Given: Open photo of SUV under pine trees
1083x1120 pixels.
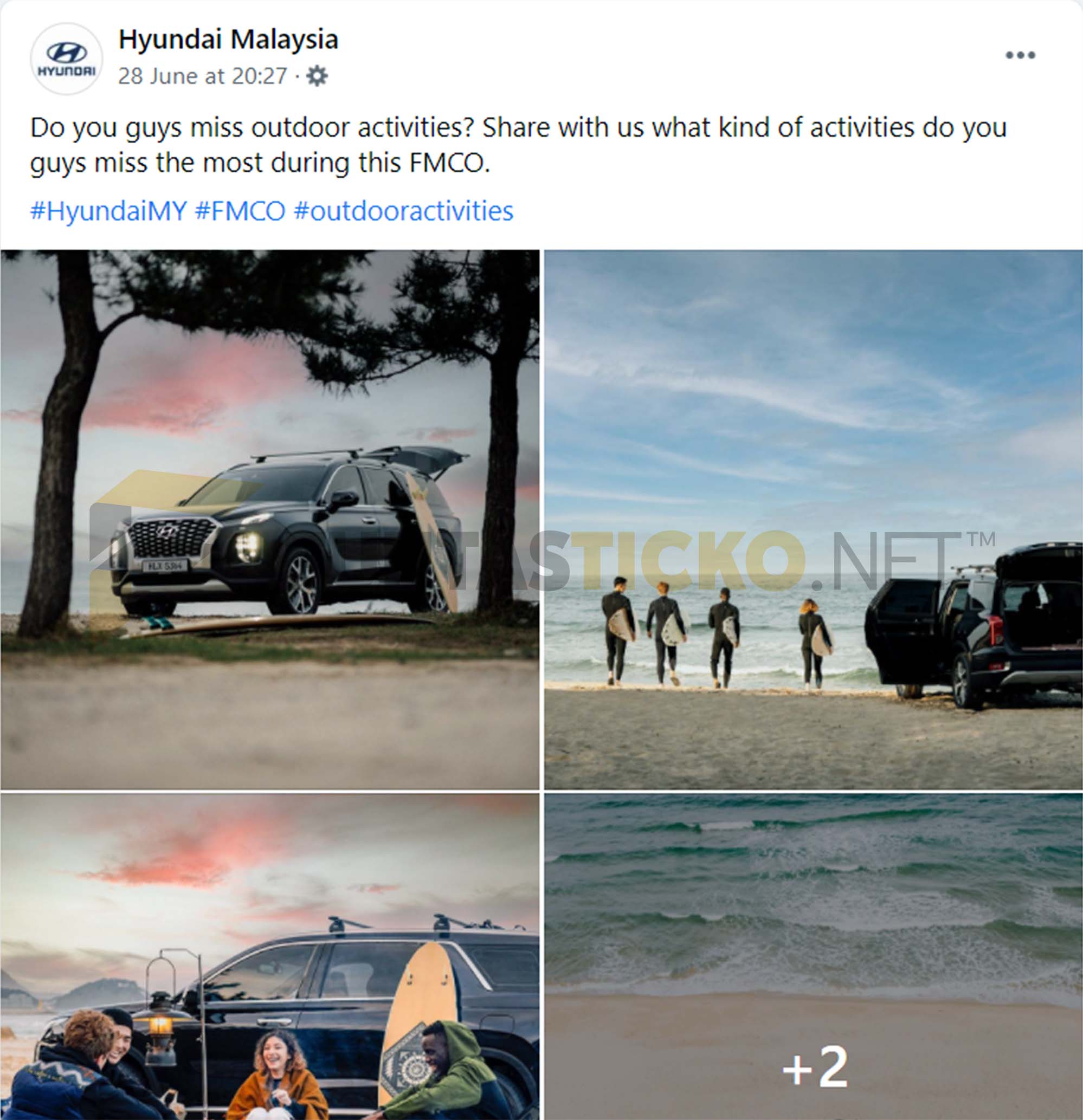Looking at the screenshot, I should [x=270, y=520].
